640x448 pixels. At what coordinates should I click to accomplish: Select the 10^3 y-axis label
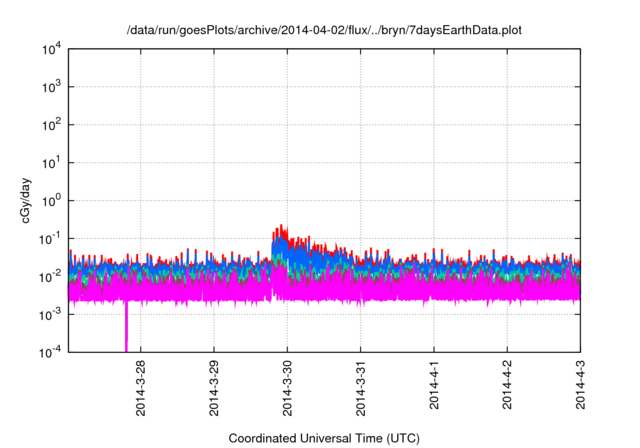[52, 87]
